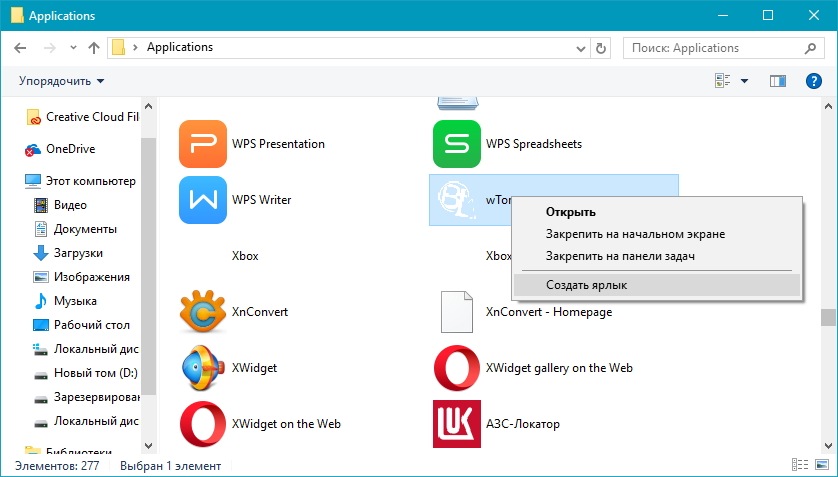The width and height of the screenshot is (838, 477).
Task: Select the WPS Spreadsheets green icon
Action: coord(456,144)
